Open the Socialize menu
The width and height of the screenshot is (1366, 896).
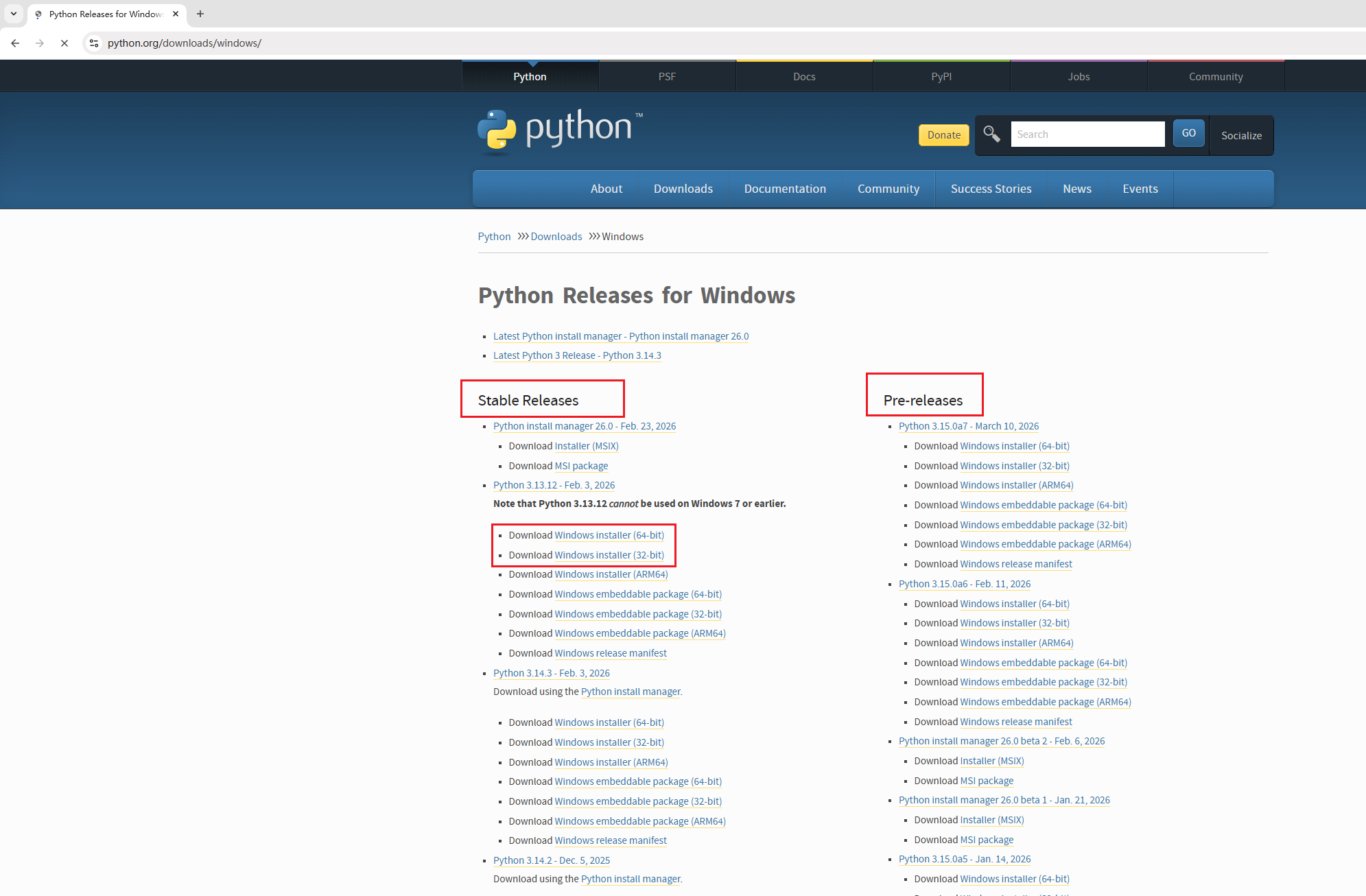pyautogui.click(x=1241, y=135)
